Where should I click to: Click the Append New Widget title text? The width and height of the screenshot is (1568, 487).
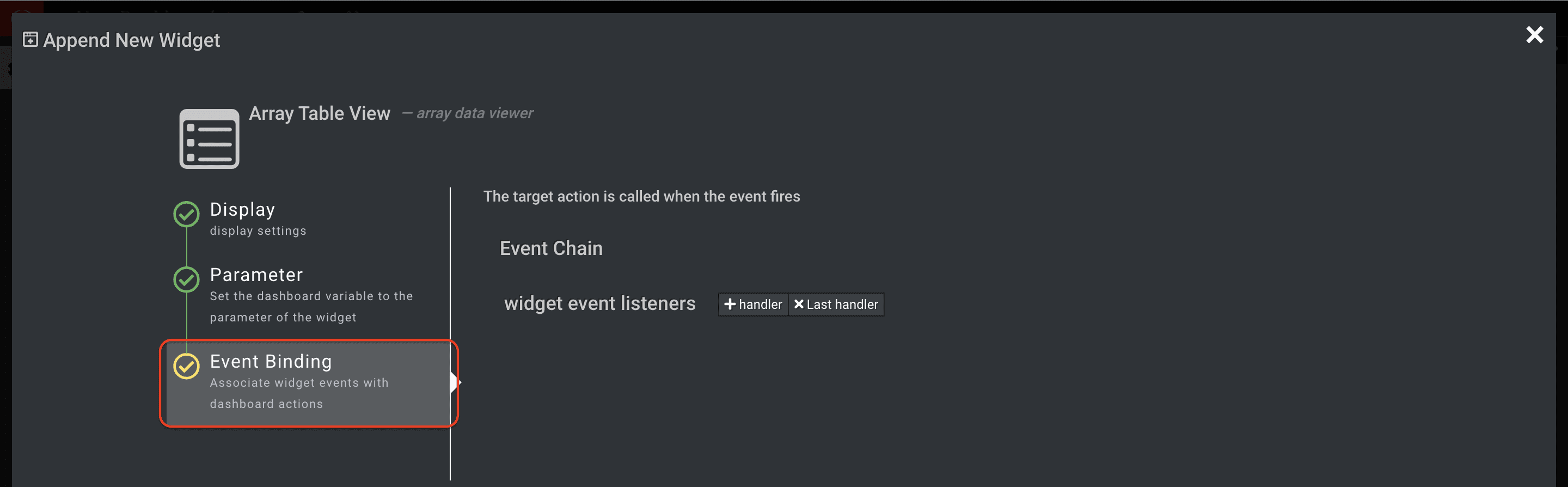[131, 40]
